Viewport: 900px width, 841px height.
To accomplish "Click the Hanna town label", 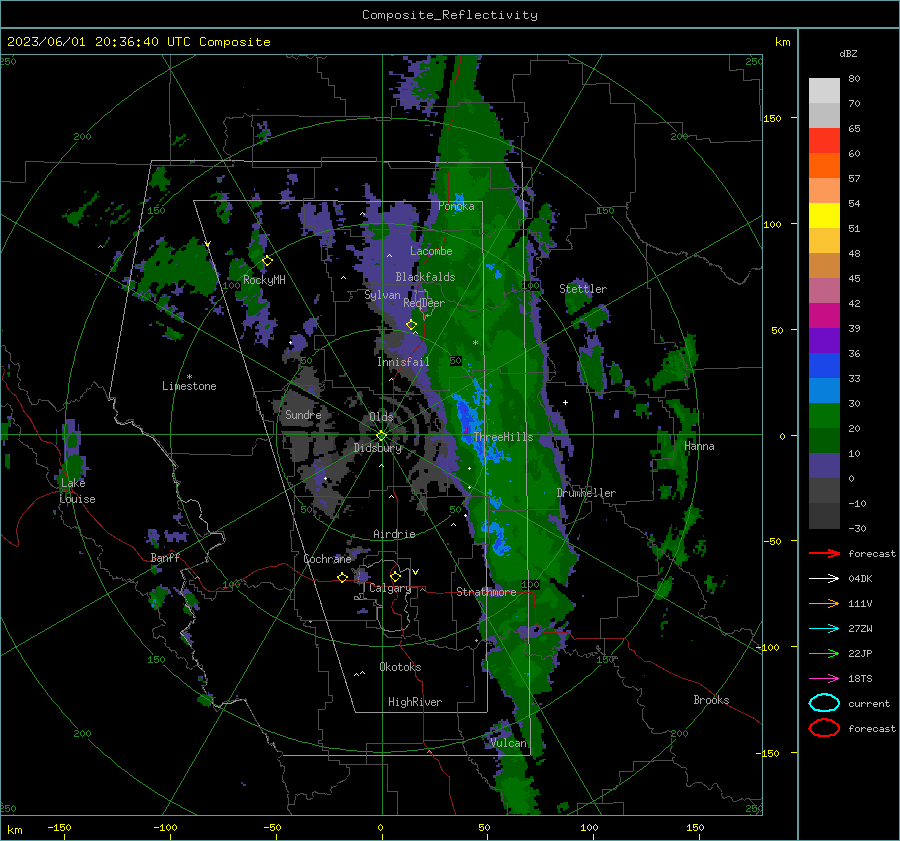I will point(699,446).
